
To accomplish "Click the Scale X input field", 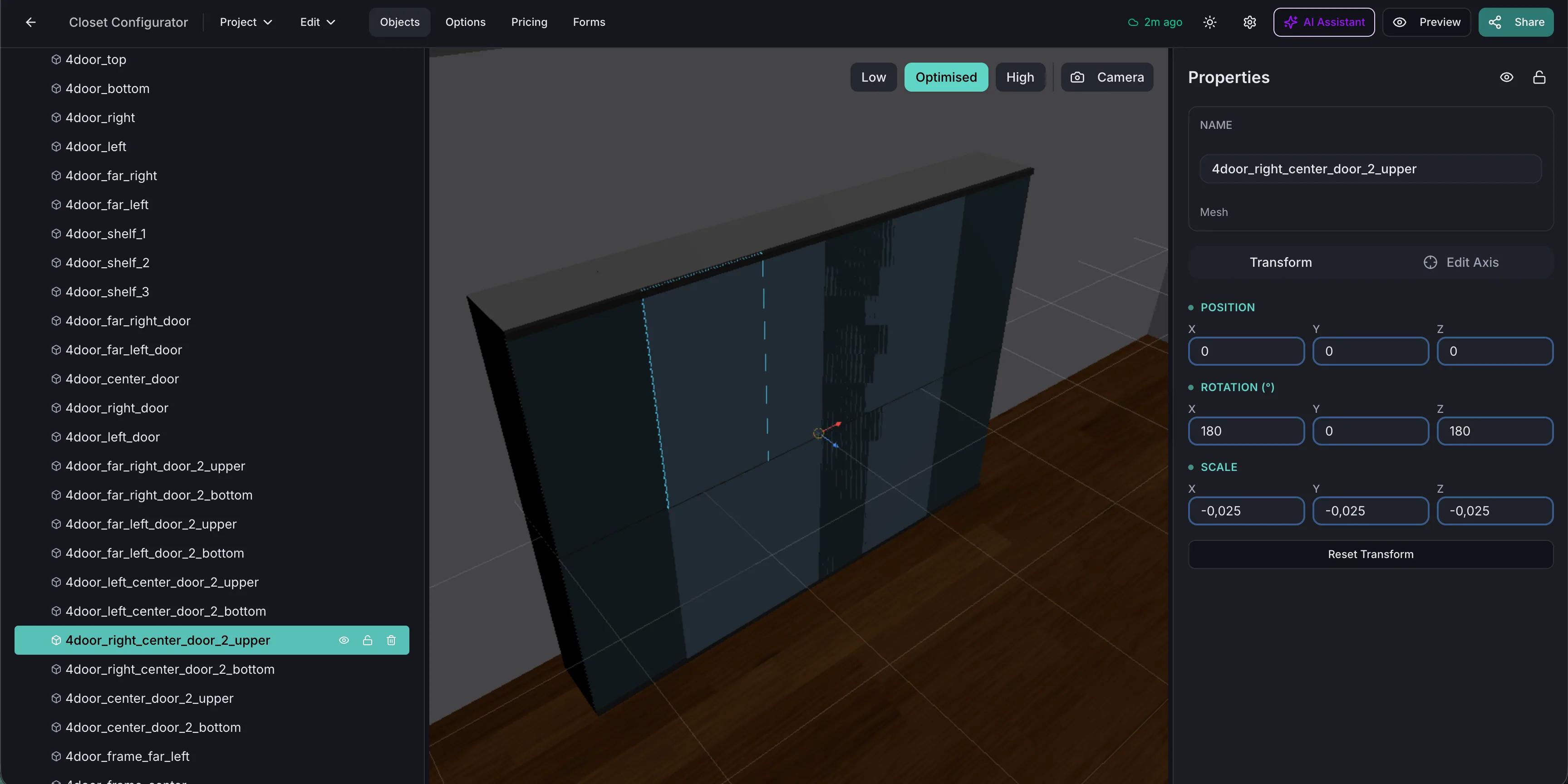I will click(1246, 511).
